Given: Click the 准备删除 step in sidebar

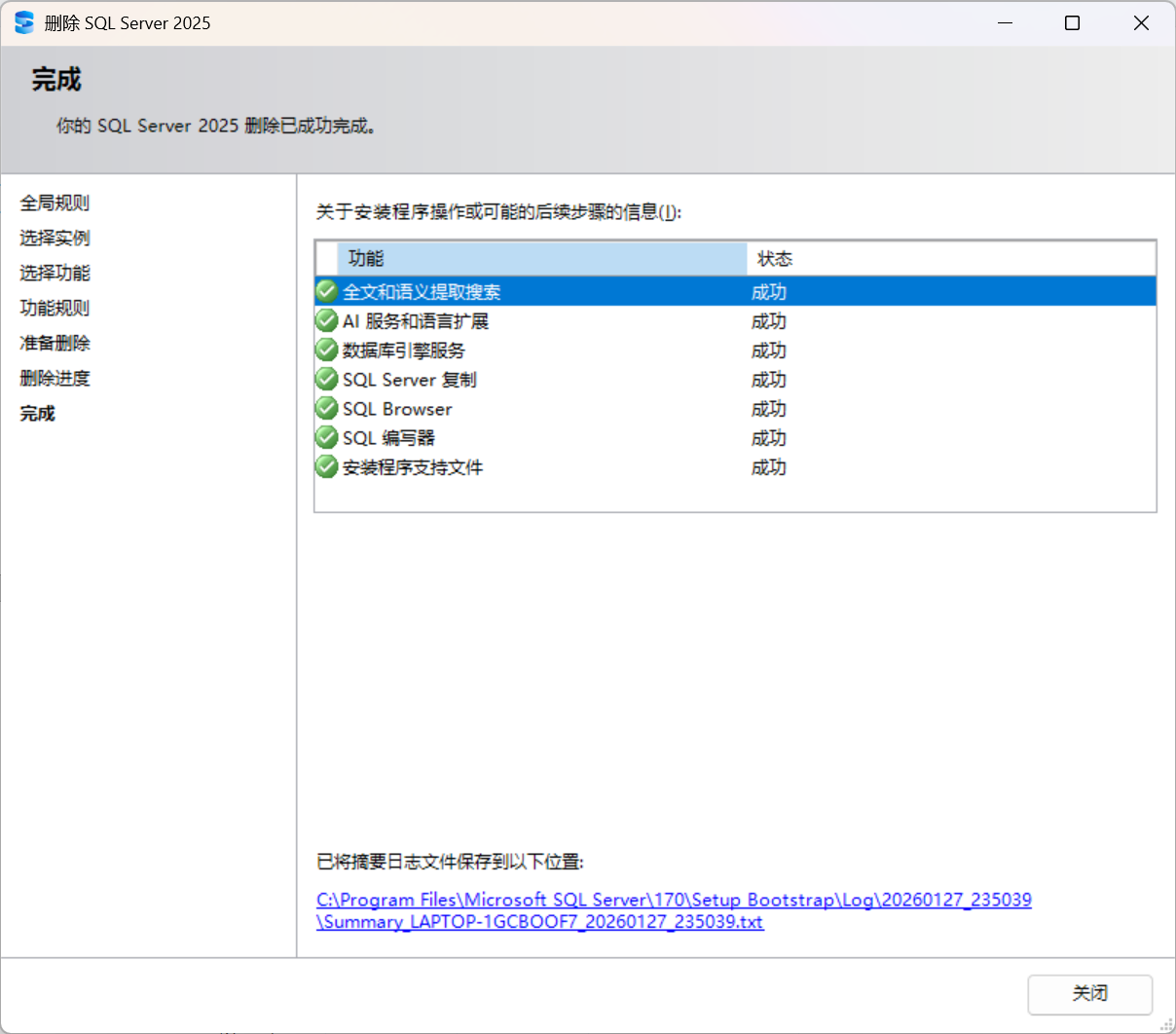Looking at the screenshot, I should point(55,343).
